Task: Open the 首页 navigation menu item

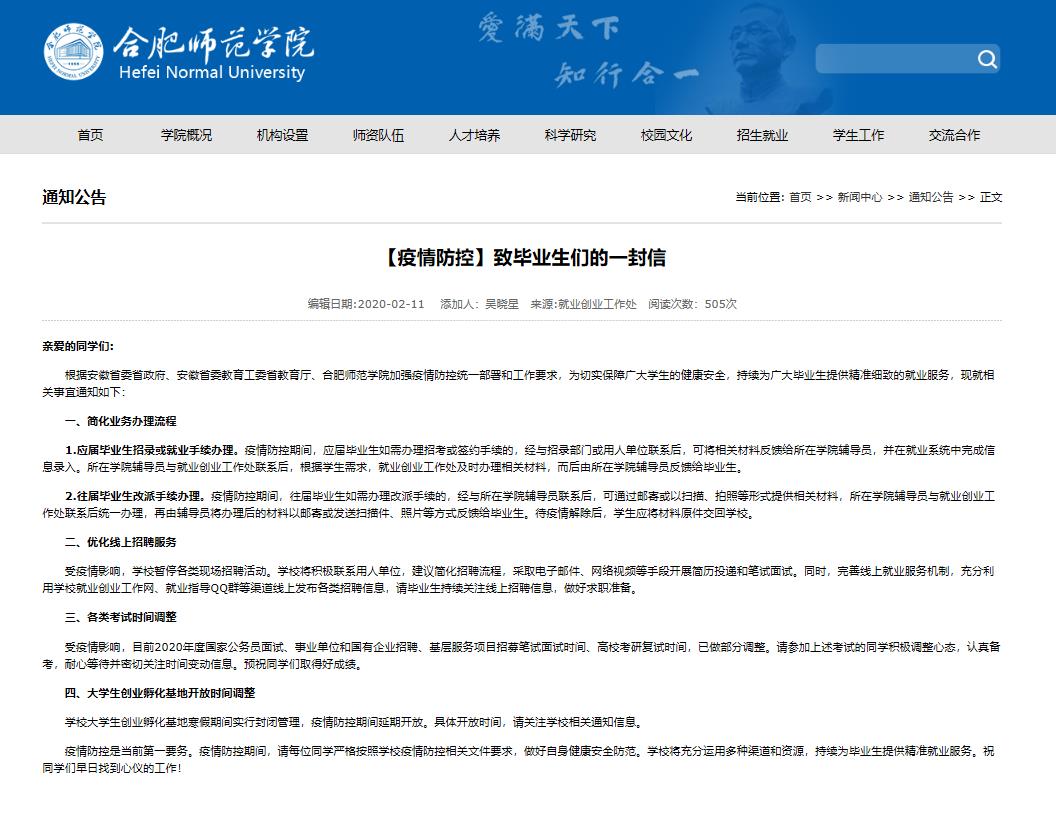Action: click(90, 135)
